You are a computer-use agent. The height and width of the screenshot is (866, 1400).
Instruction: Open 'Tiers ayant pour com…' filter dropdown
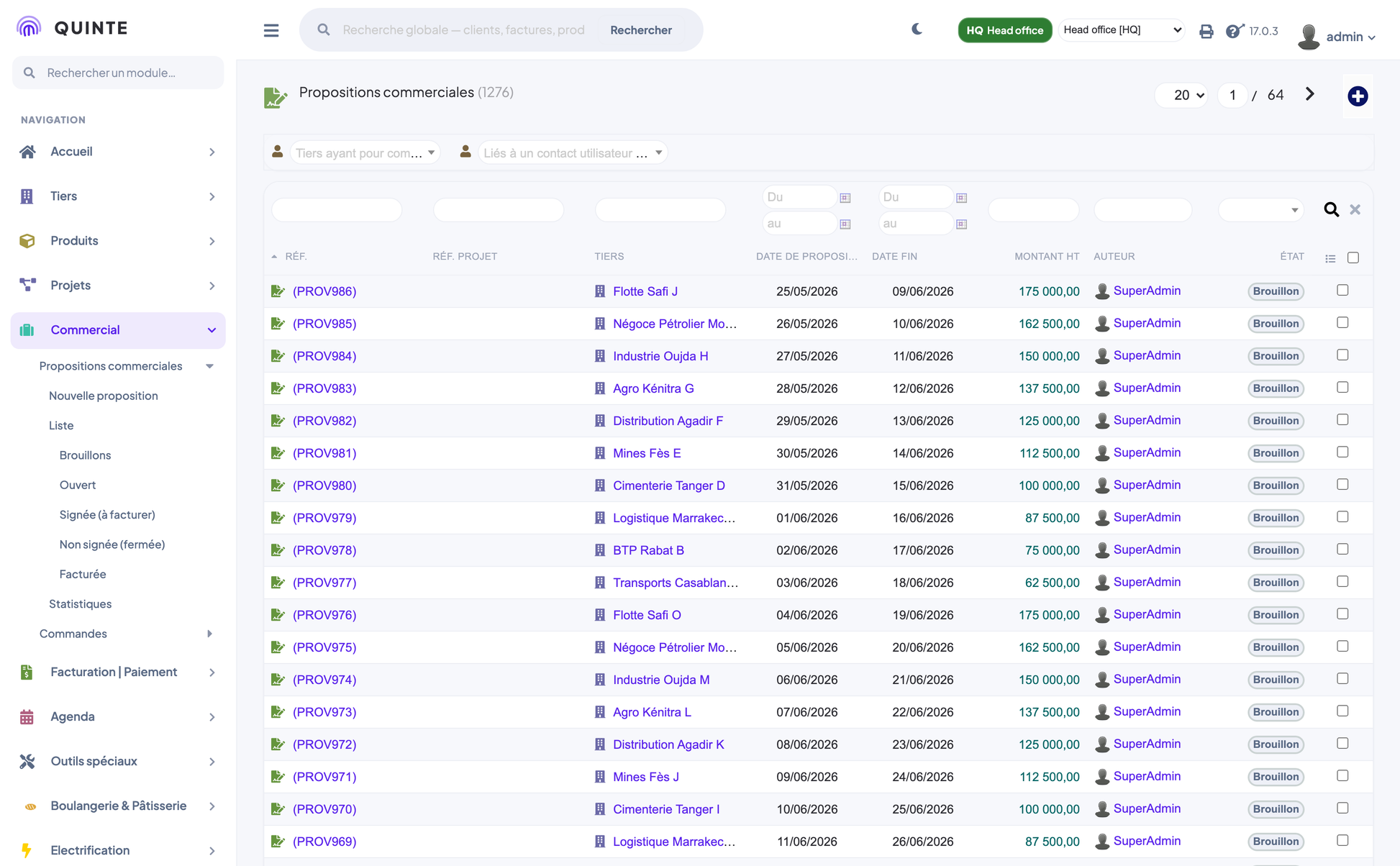[x=365, y=152]
